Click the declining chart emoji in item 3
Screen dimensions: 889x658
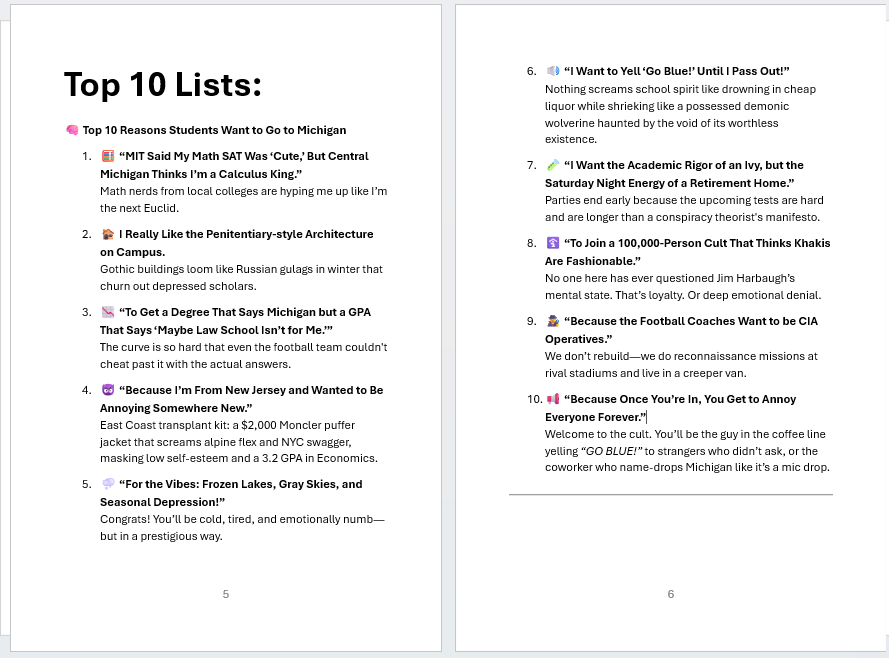108,312
